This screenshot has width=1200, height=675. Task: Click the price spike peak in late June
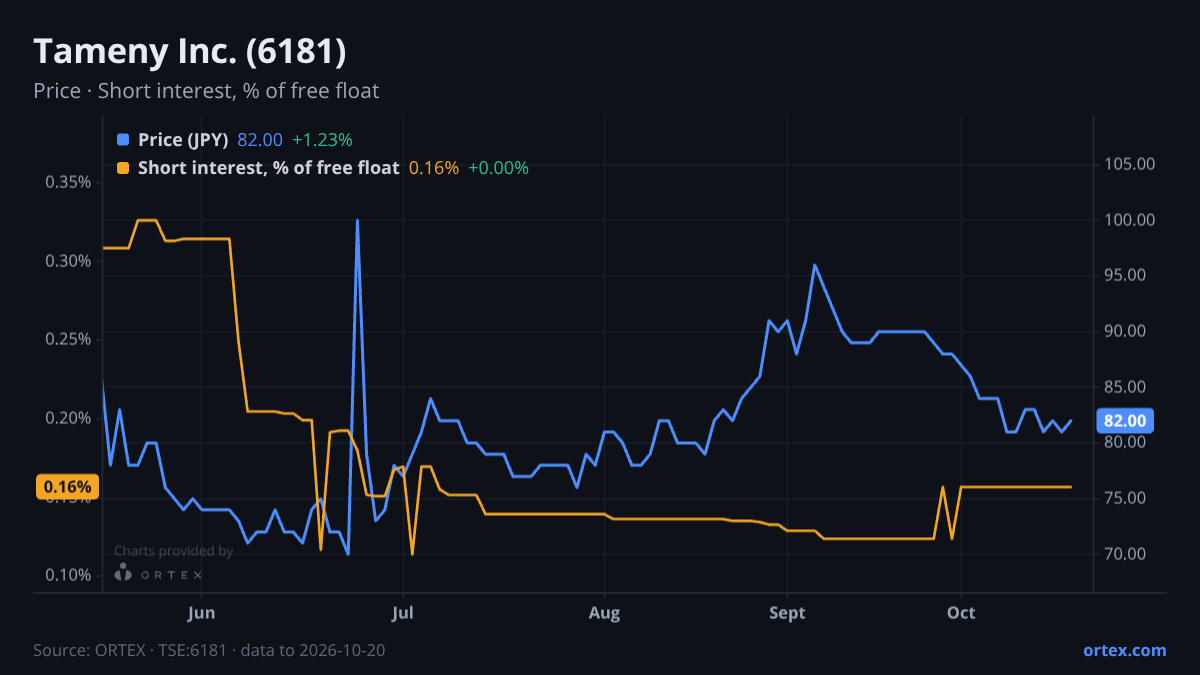357,221
